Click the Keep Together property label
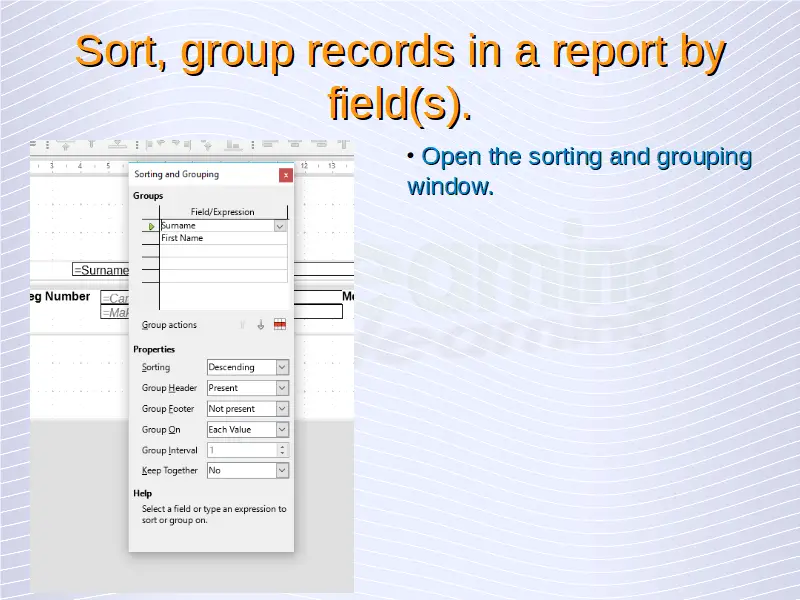Viewport: 800px width, 600px height. tap(169, 470)
